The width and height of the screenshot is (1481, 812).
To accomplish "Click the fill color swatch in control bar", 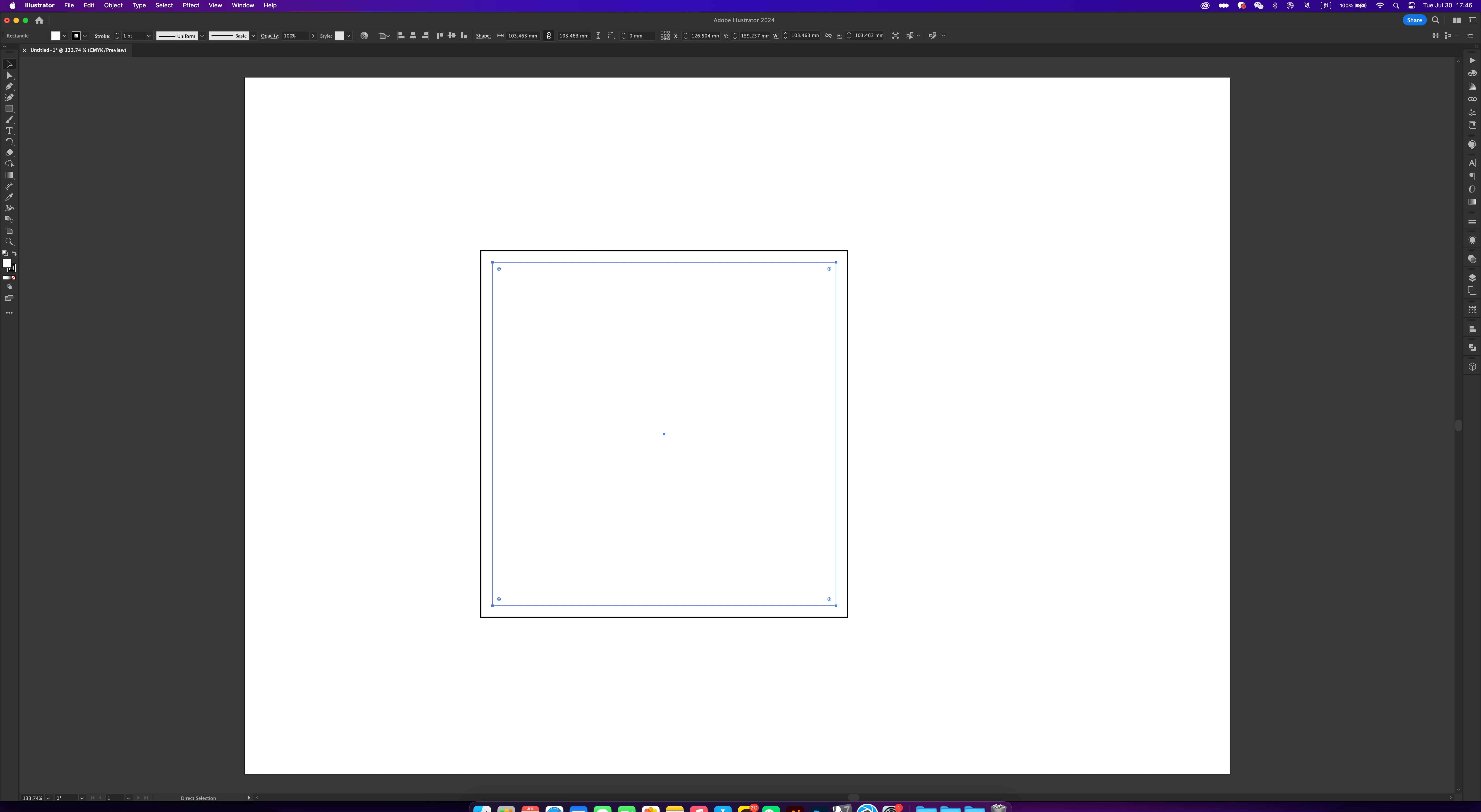I will [55, 36].
